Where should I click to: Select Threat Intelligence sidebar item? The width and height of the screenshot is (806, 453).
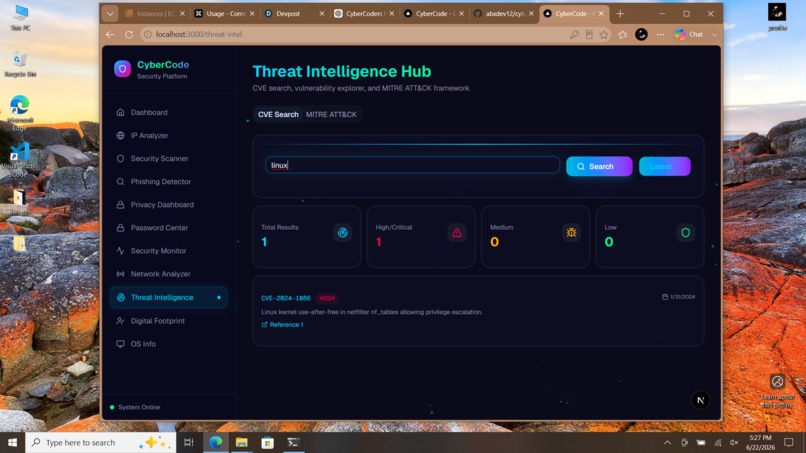coord(169,297)
